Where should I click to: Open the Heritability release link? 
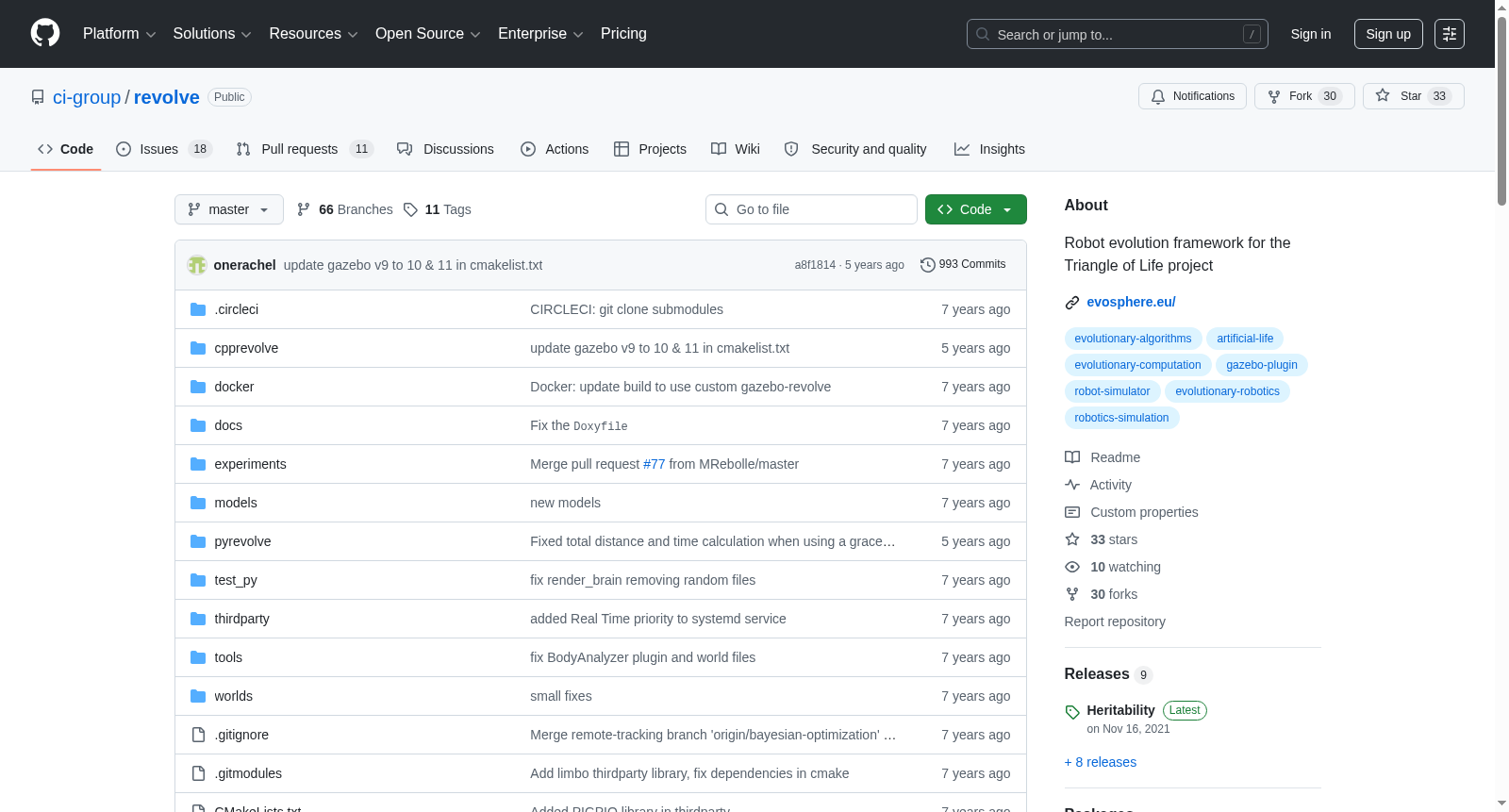tap(1120, 710)
